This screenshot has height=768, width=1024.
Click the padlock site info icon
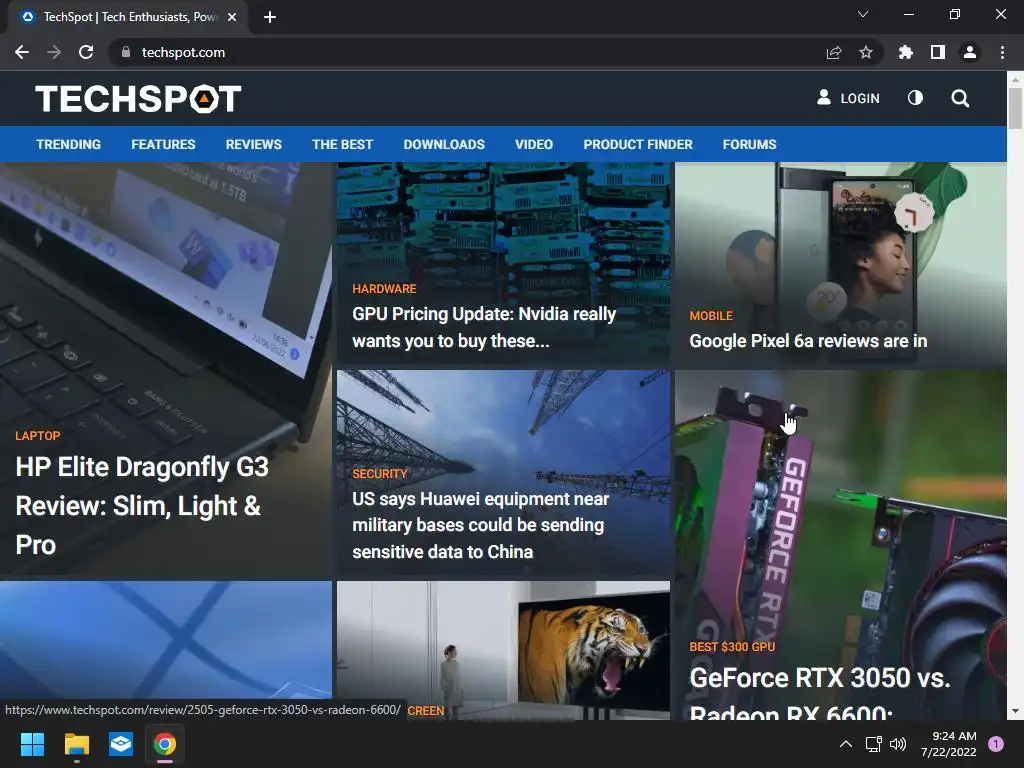[126, 52]
